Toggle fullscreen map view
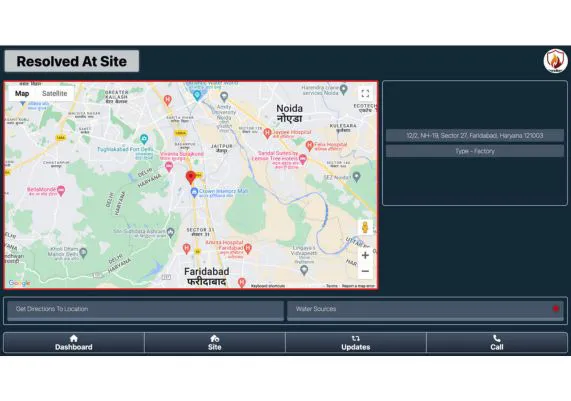Viewport: 571px width, 401px height. pyautogui.click(x=365, y=94)
